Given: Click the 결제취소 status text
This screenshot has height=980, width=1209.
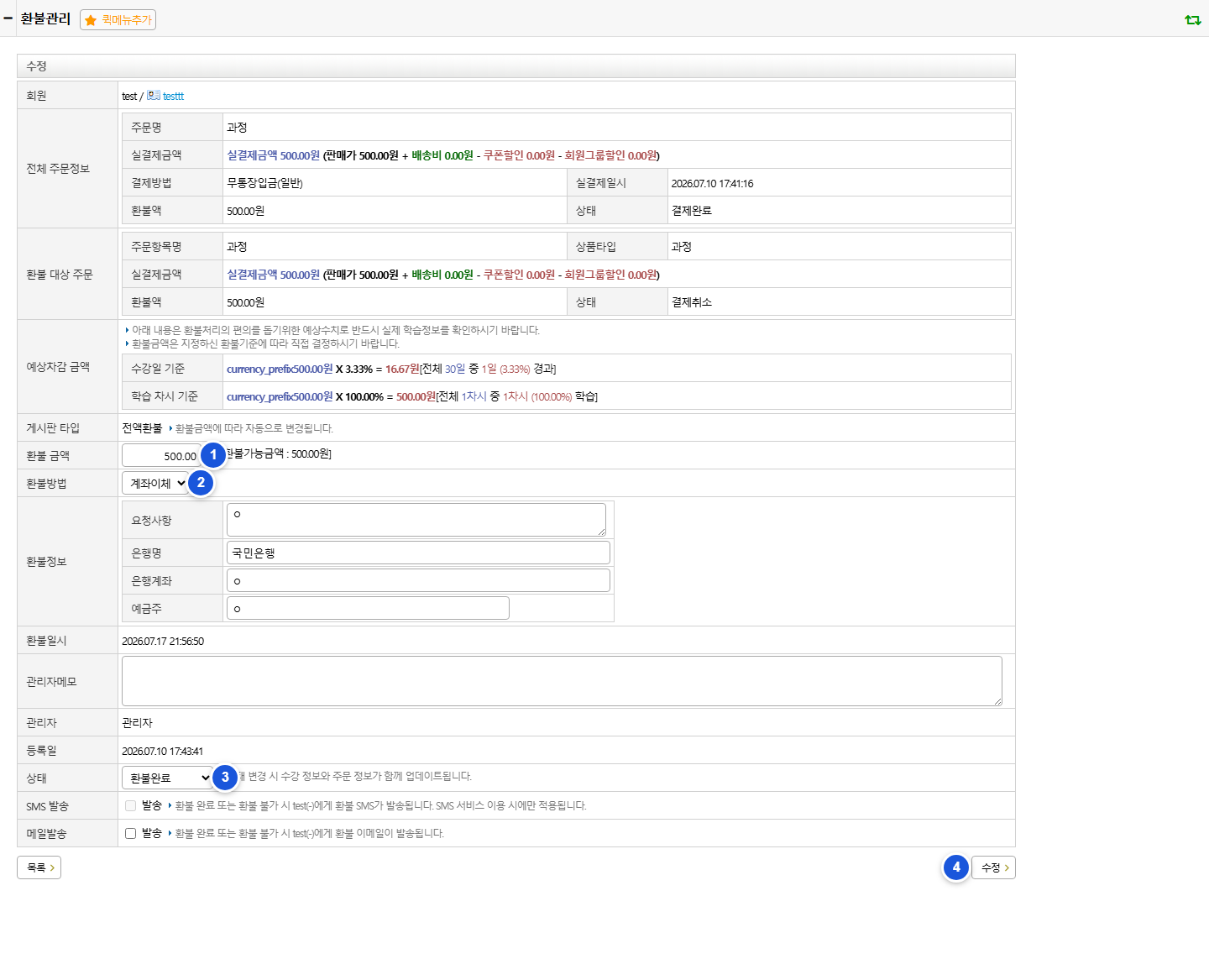Looking at the screenshot, I should [x=691, y=302].
